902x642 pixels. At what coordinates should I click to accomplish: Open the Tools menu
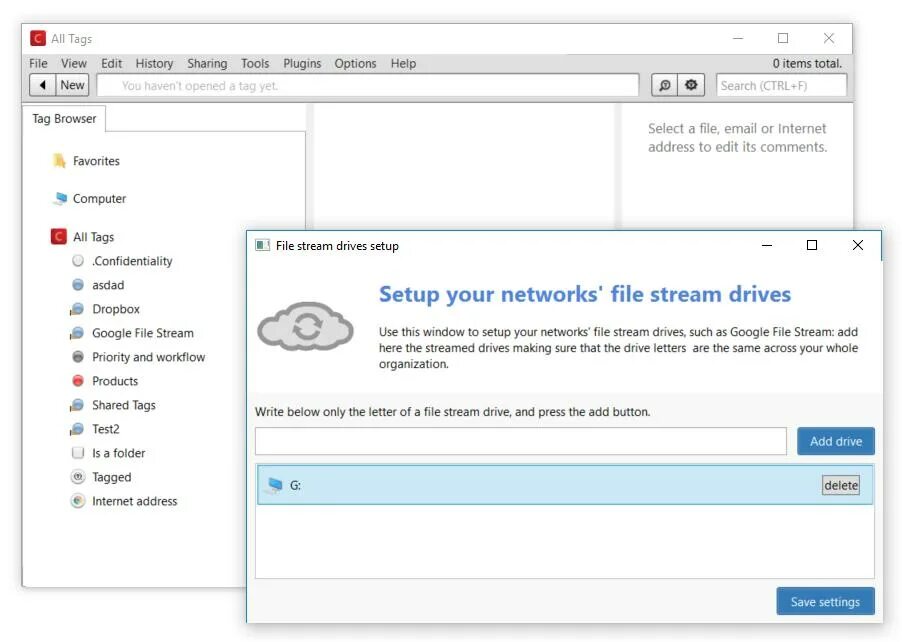[x=255, y=63]
